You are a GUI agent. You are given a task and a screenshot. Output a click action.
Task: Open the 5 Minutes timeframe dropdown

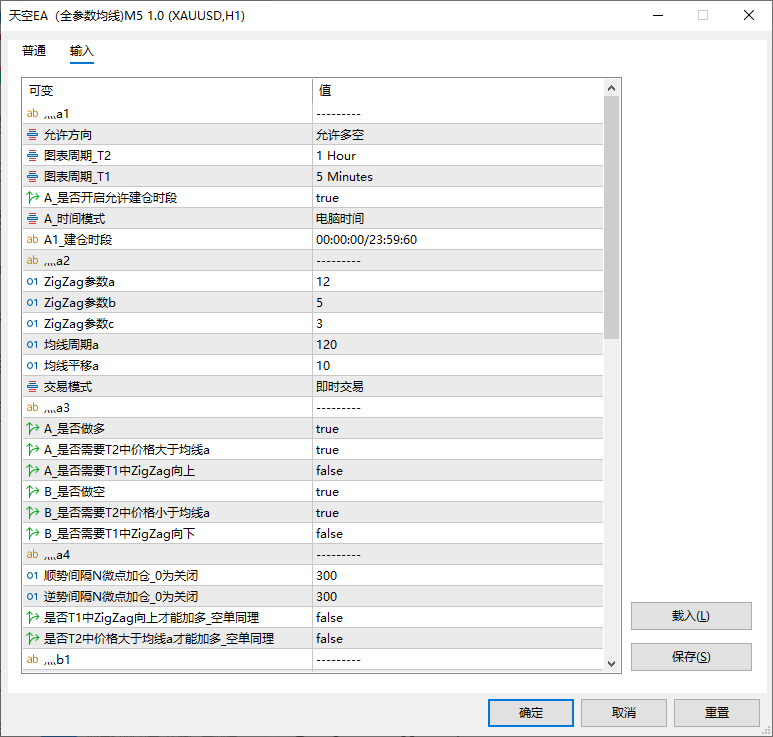point(457,176)
